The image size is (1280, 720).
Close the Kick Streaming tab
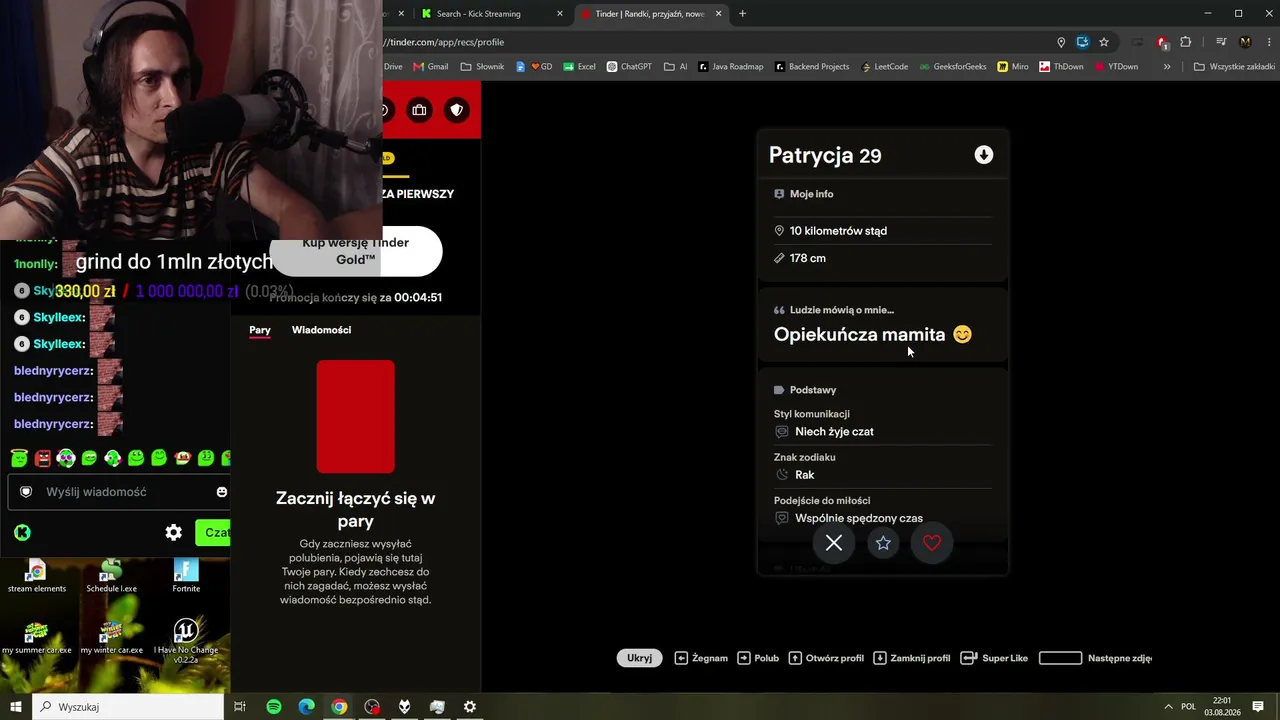pyautogui.click(x=559, y=14)
